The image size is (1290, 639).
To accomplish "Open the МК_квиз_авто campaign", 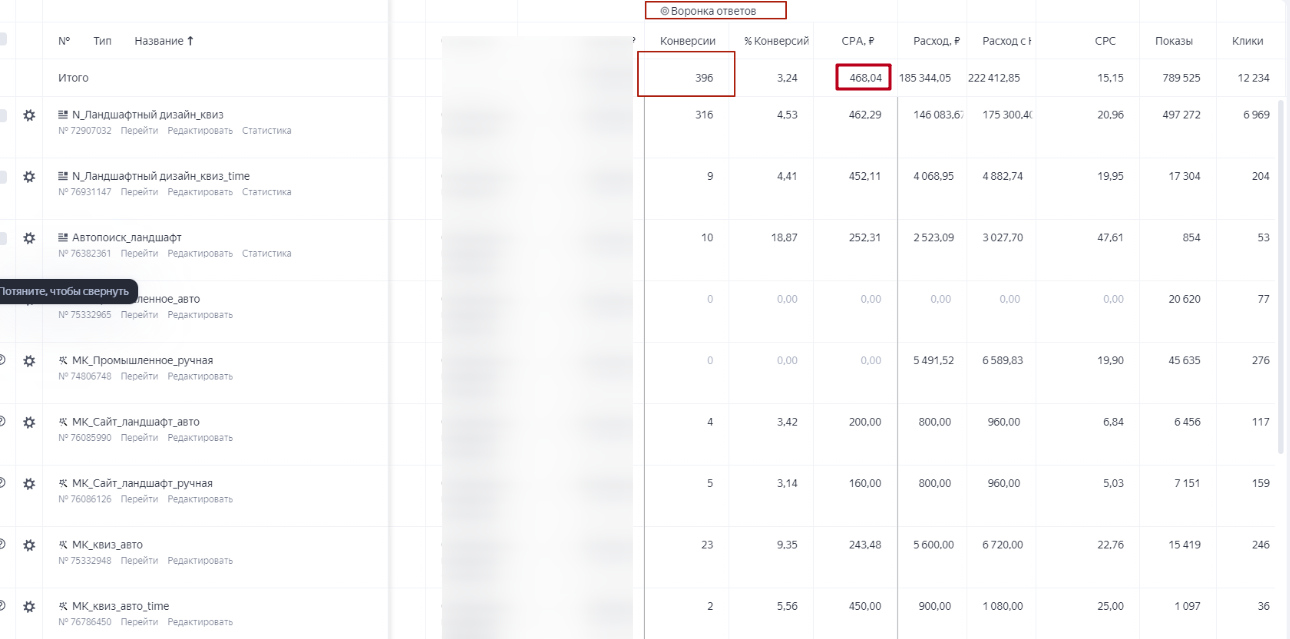I will tap(107, 545).
